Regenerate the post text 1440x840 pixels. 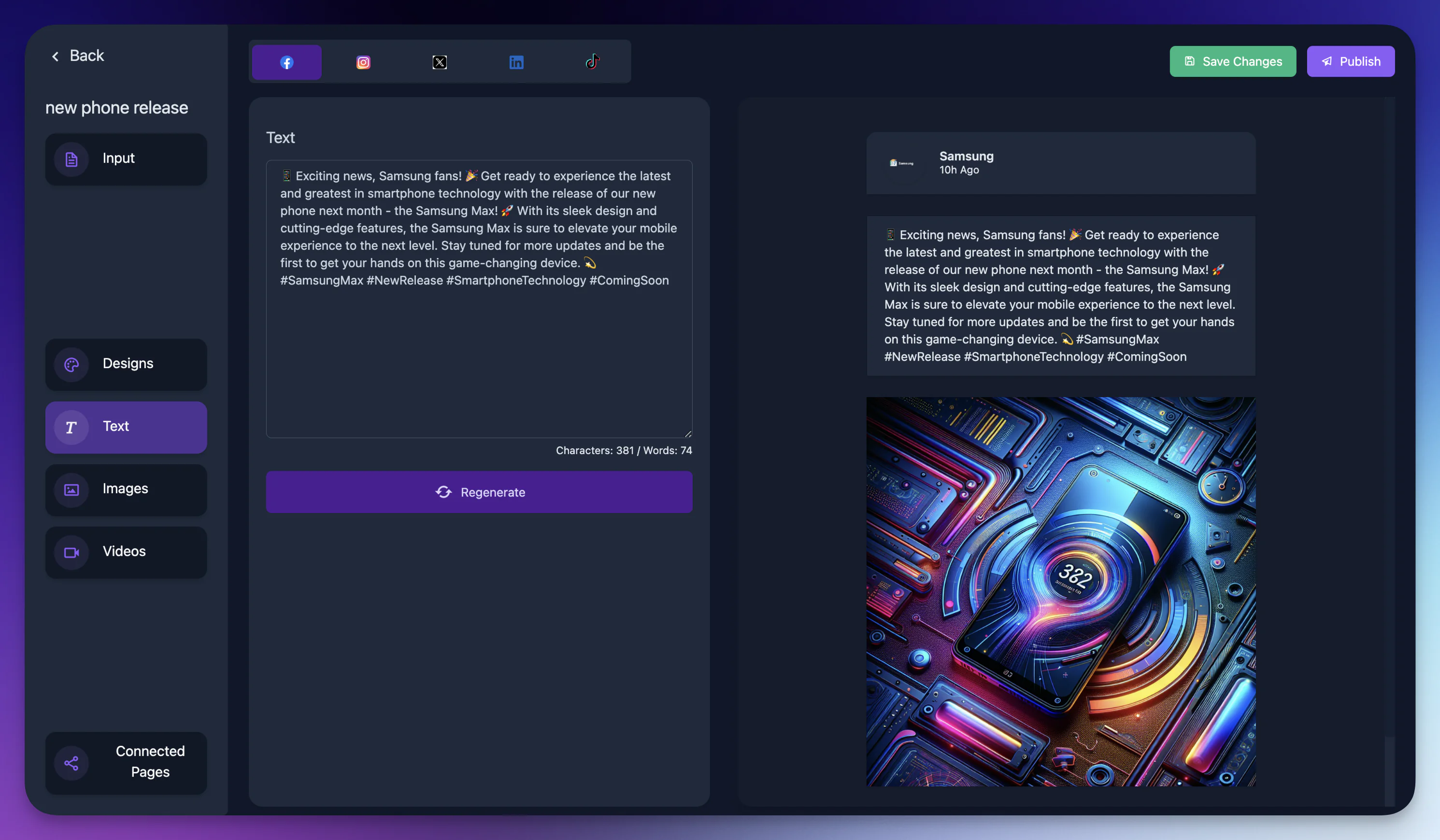click(479, 491)
